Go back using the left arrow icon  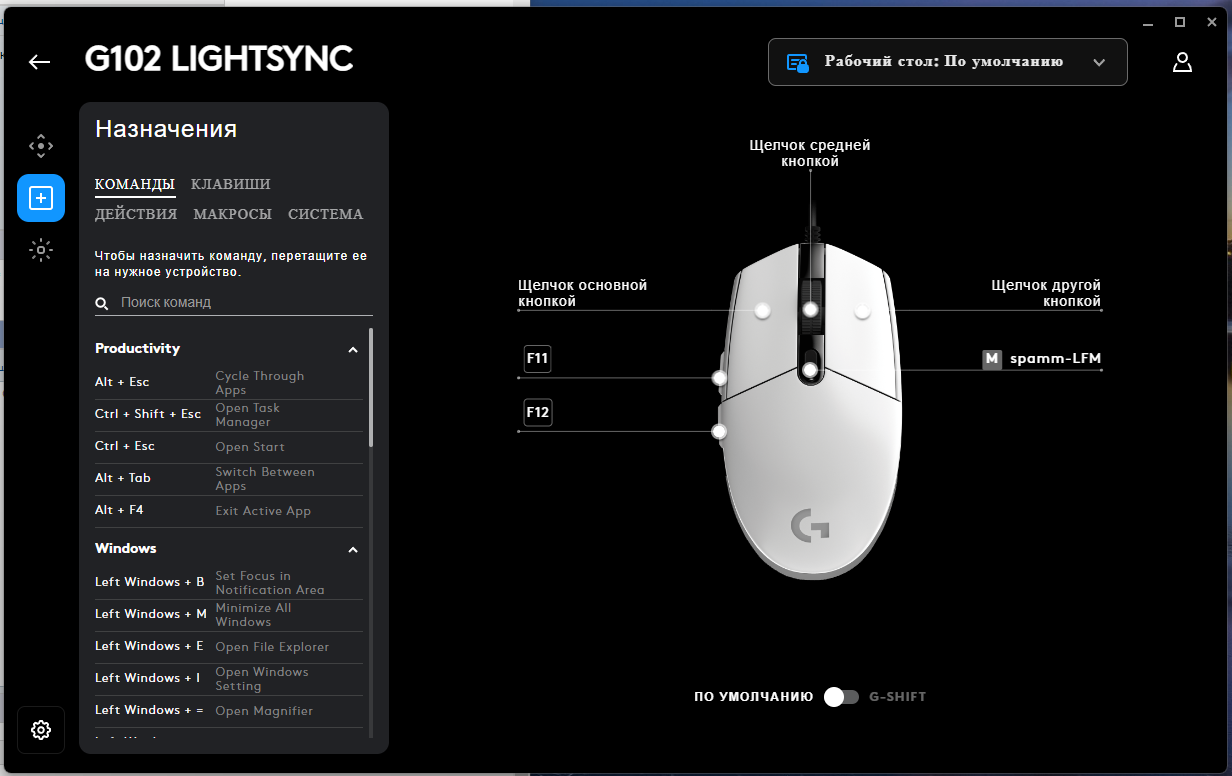[39, 62]
